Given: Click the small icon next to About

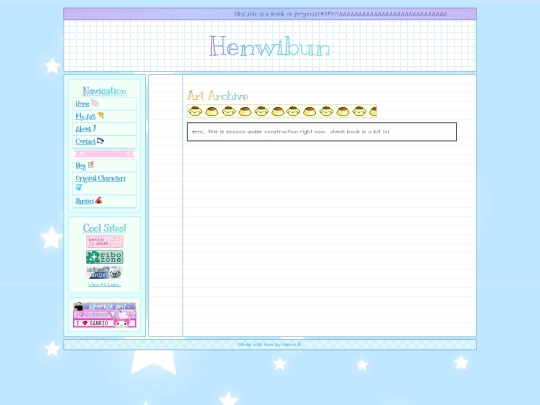Looking at the screenshot, I should click(95, 128).
